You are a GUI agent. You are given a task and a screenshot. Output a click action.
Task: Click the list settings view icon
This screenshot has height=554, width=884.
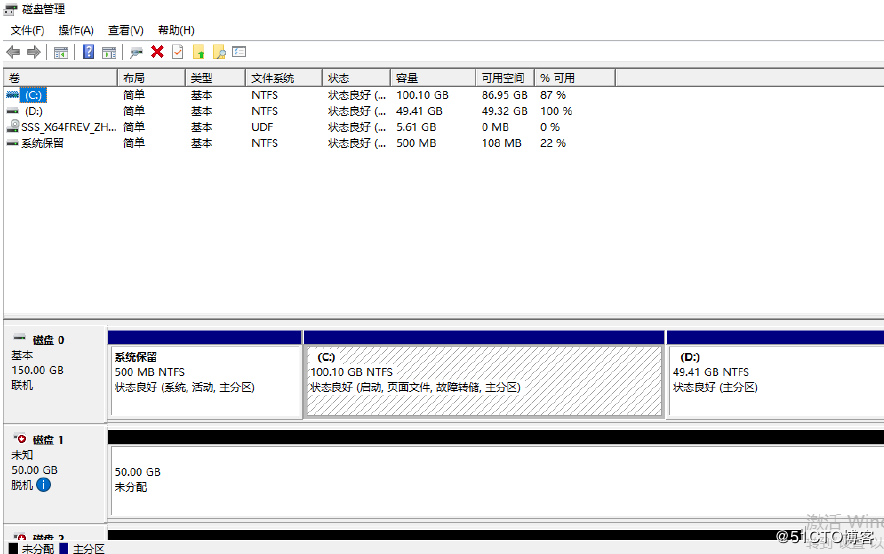tap(239, 52)
